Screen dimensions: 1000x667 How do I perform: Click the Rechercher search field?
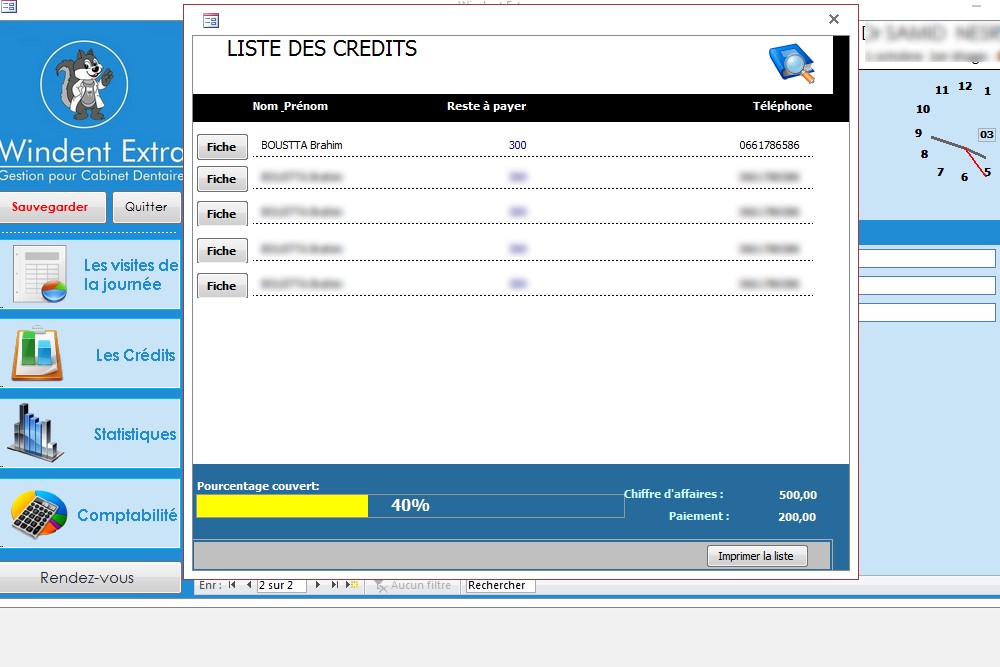[x=500, y=585]
